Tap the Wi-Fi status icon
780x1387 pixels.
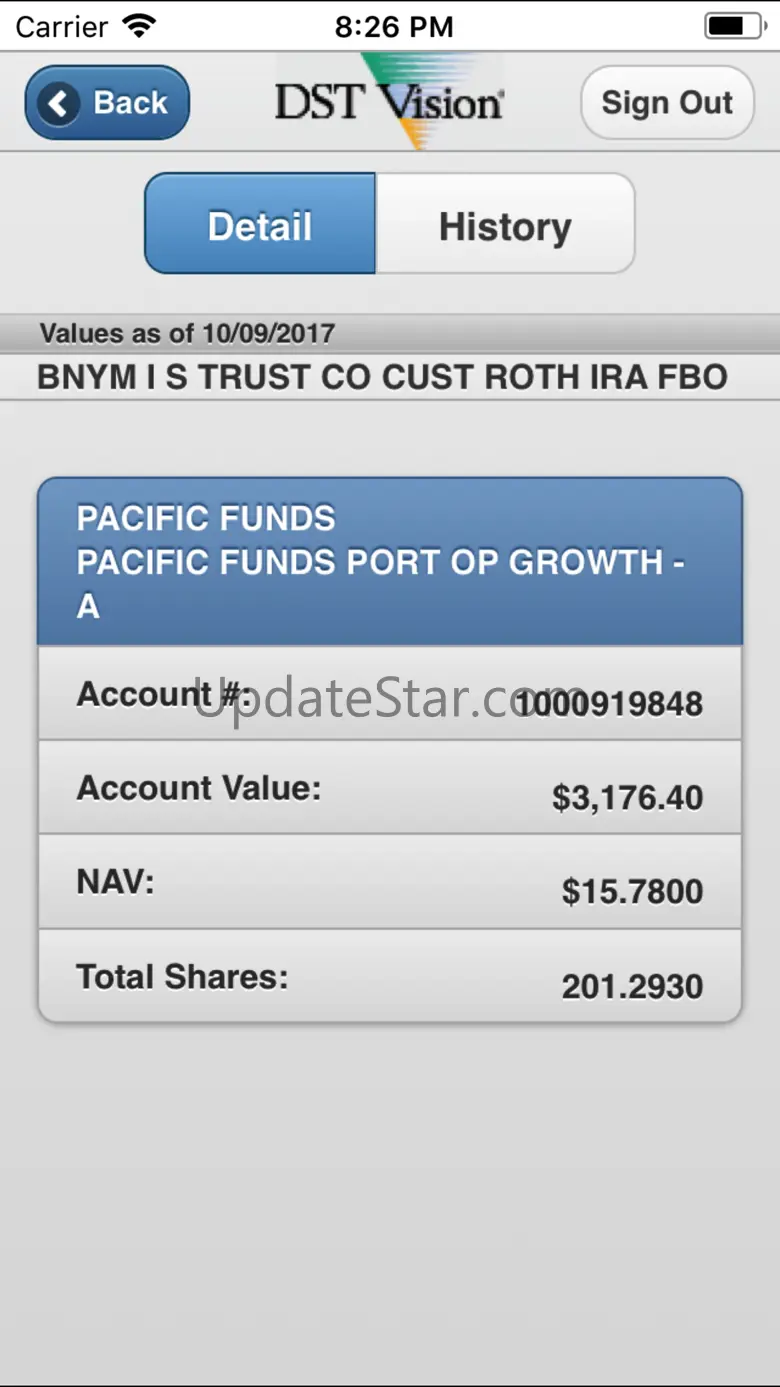[x=140, y=26]
